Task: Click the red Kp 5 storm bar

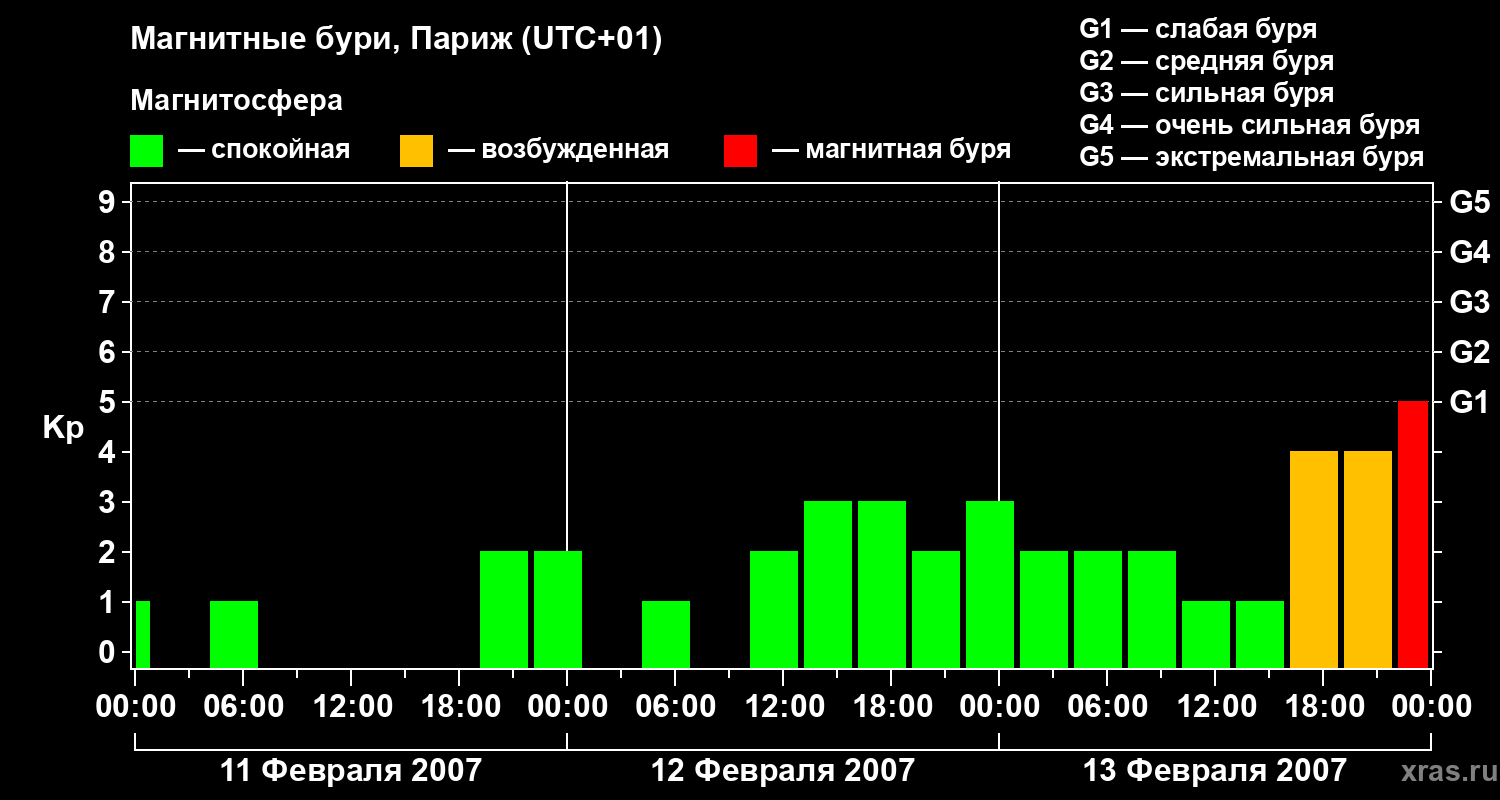Action: pos(1413,534)
